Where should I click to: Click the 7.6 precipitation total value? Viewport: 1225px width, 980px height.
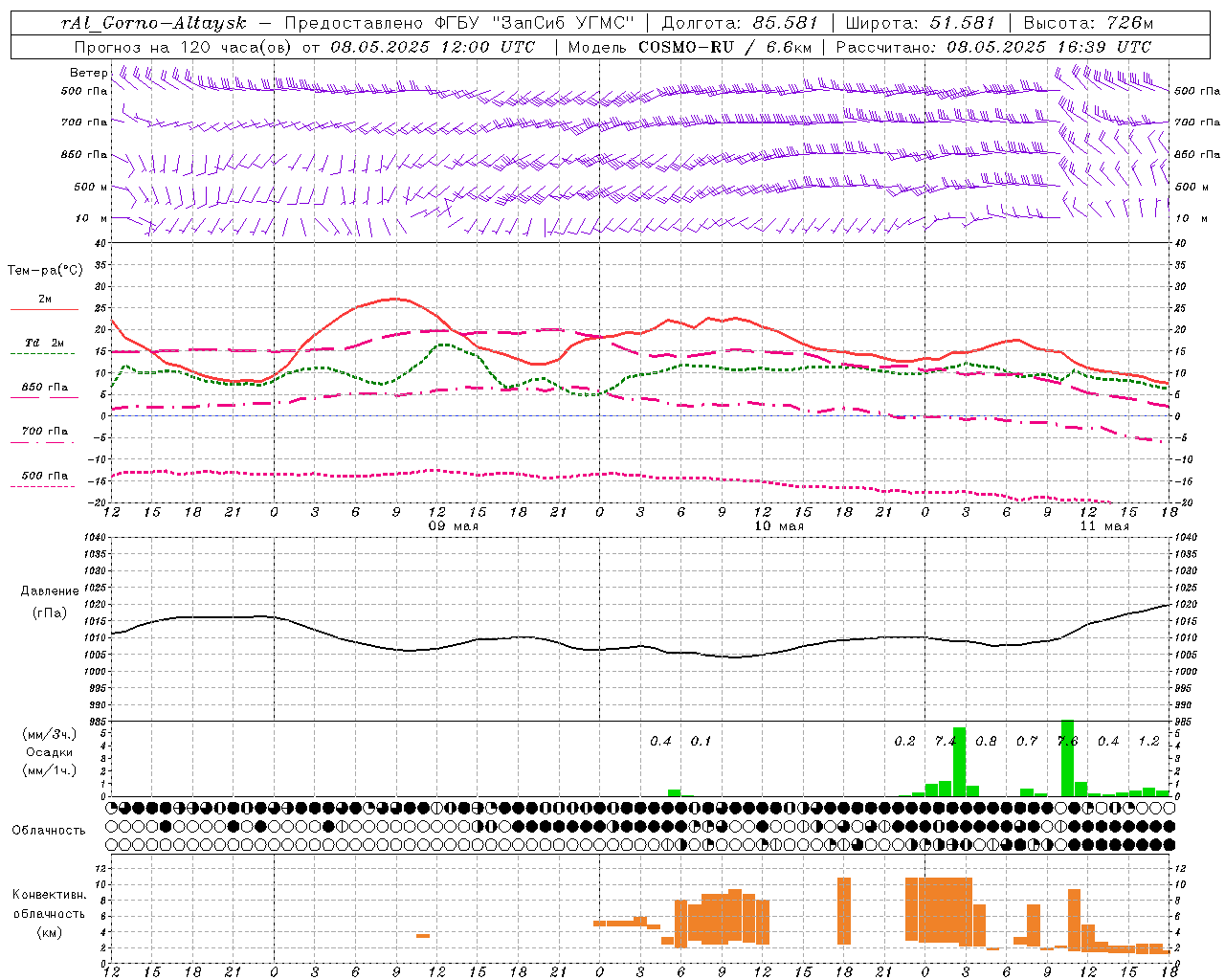[x=1067, y=741]
